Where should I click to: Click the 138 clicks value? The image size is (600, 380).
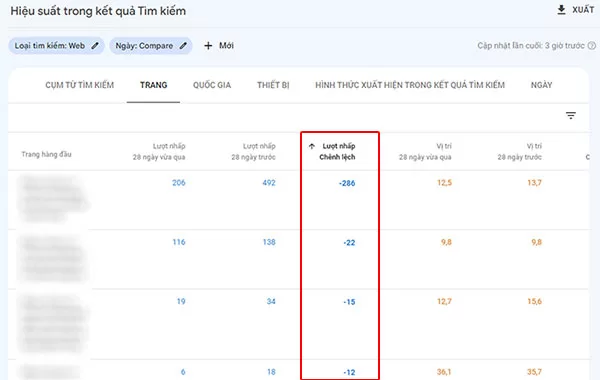click(269, 242)
